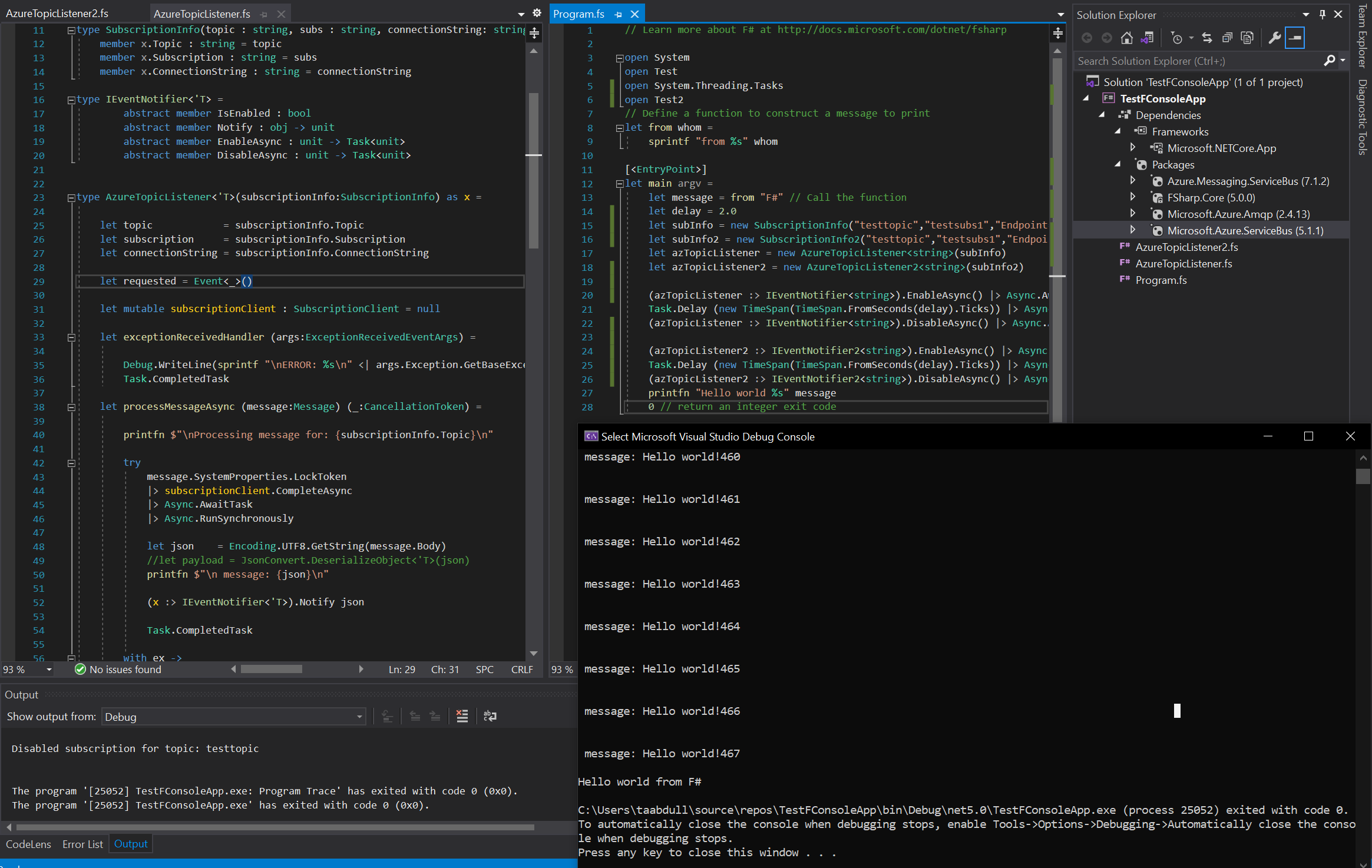Open the editor settings gear icon
This screenshot has width=1372, height=868.
coord(537,12)
